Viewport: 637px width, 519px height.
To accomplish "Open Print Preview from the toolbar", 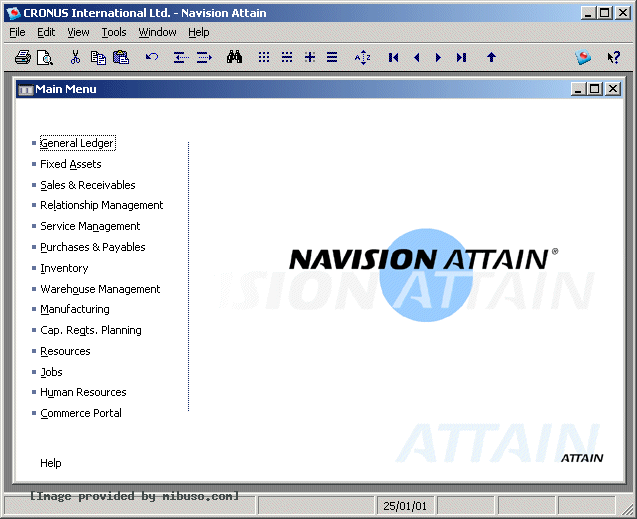I will tap(45, 57).
